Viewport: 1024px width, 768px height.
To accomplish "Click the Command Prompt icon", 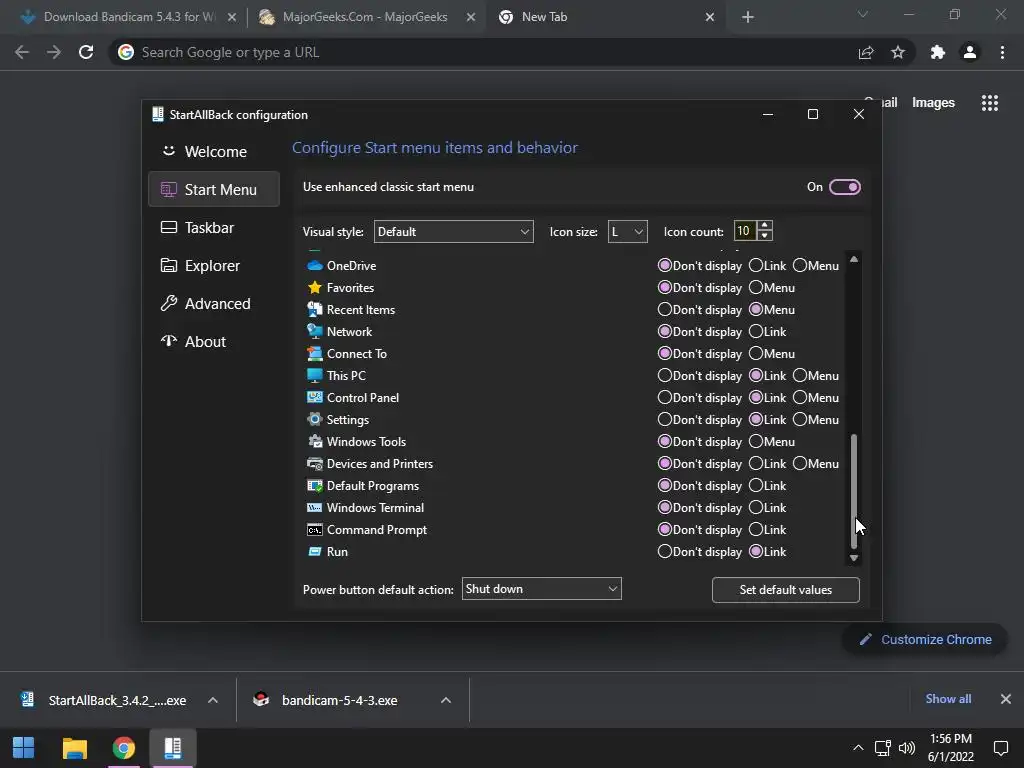I will point(315,530).
